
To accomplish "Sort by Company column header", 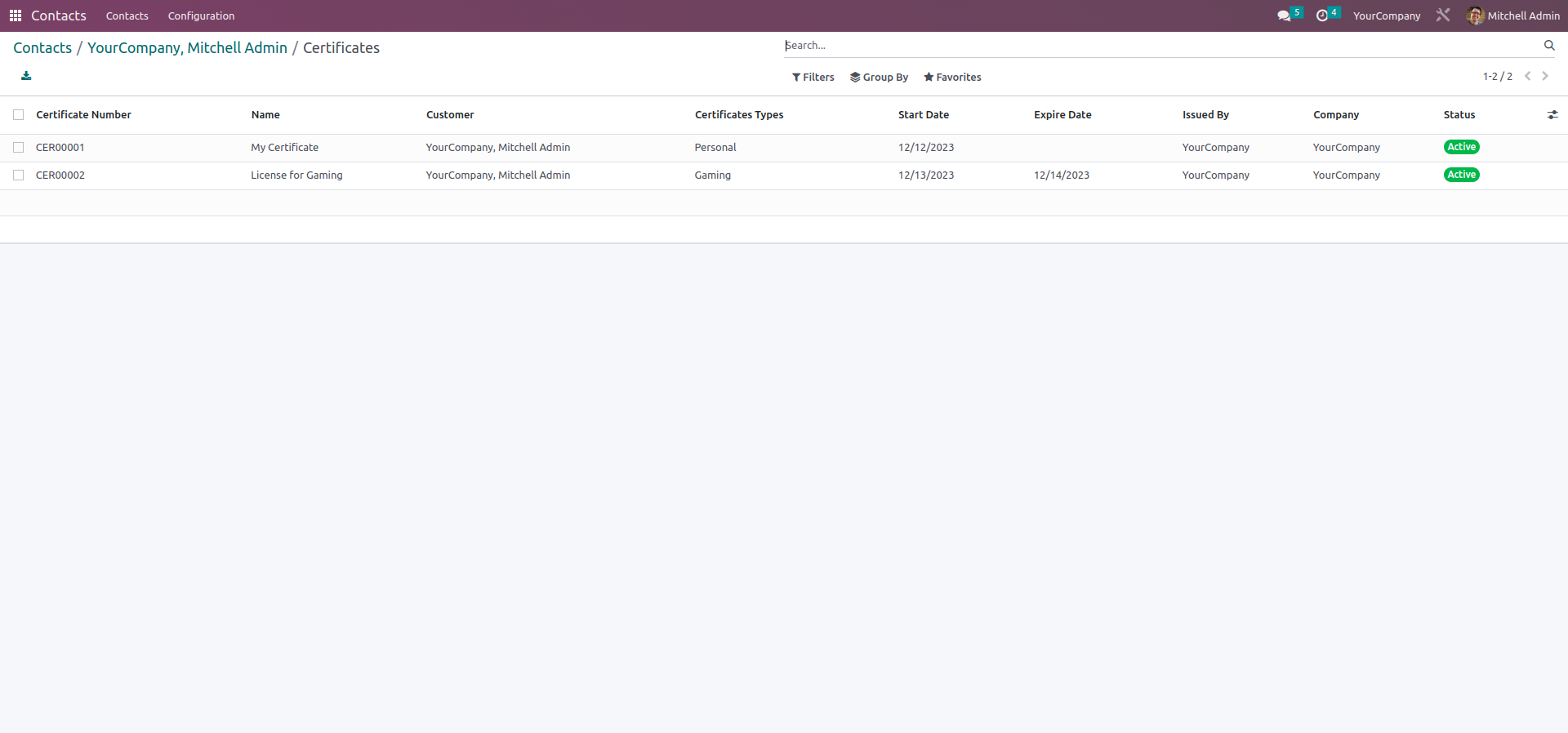I will pos(1336,115).
